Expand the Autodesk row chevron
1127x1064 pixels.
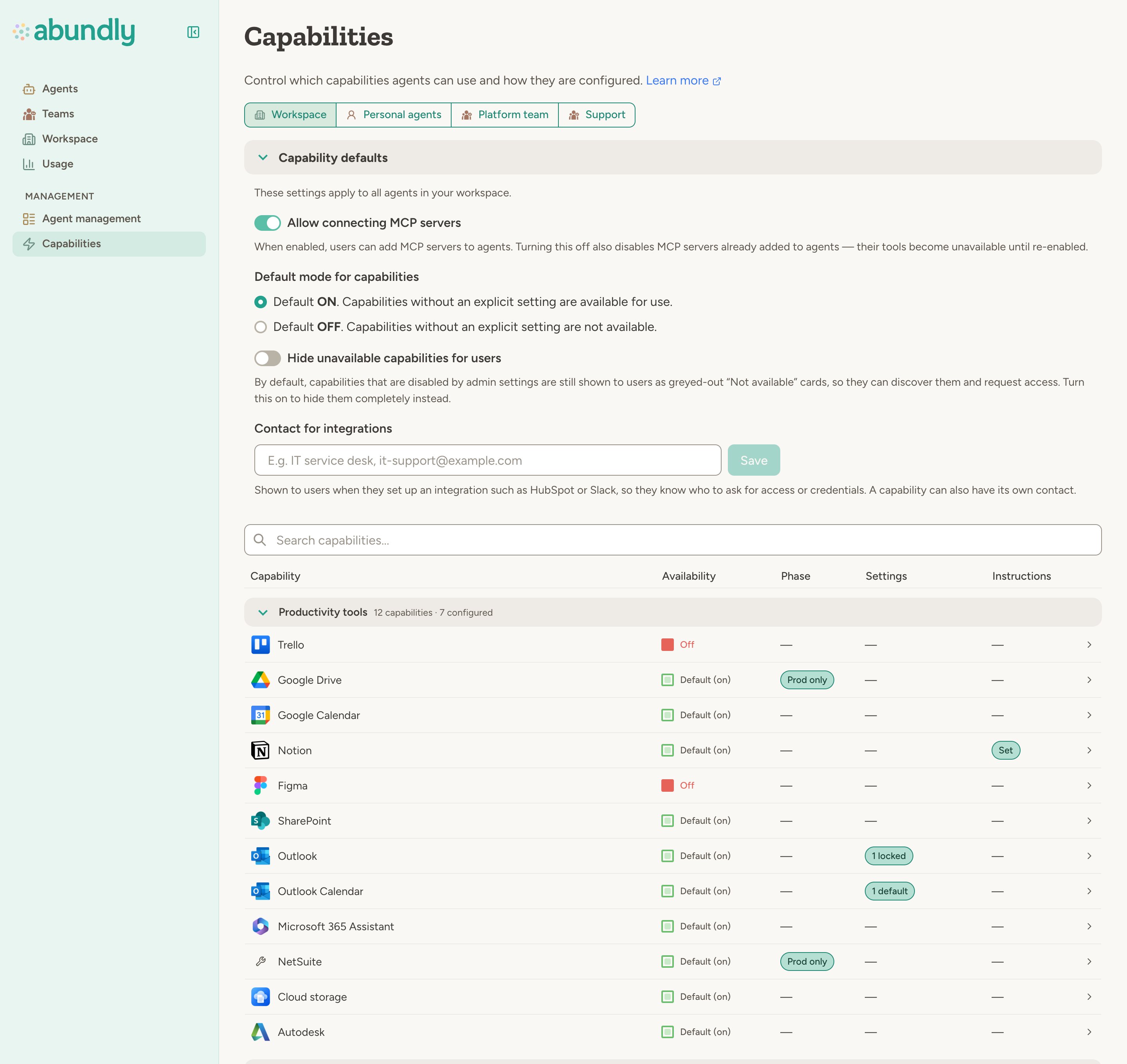1089,1032
